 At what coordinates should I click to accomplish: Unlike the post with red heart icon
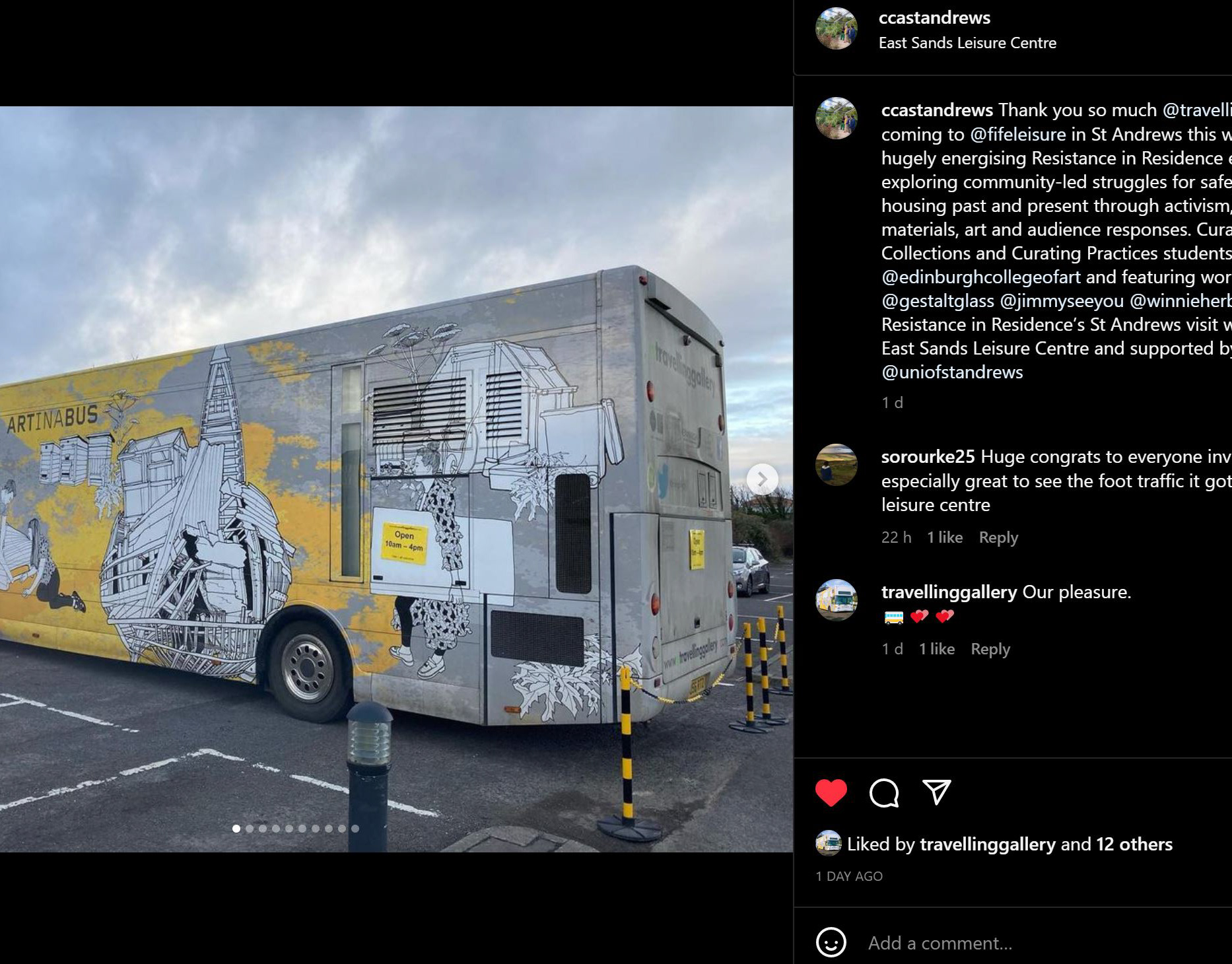click(x=831, y=793)
